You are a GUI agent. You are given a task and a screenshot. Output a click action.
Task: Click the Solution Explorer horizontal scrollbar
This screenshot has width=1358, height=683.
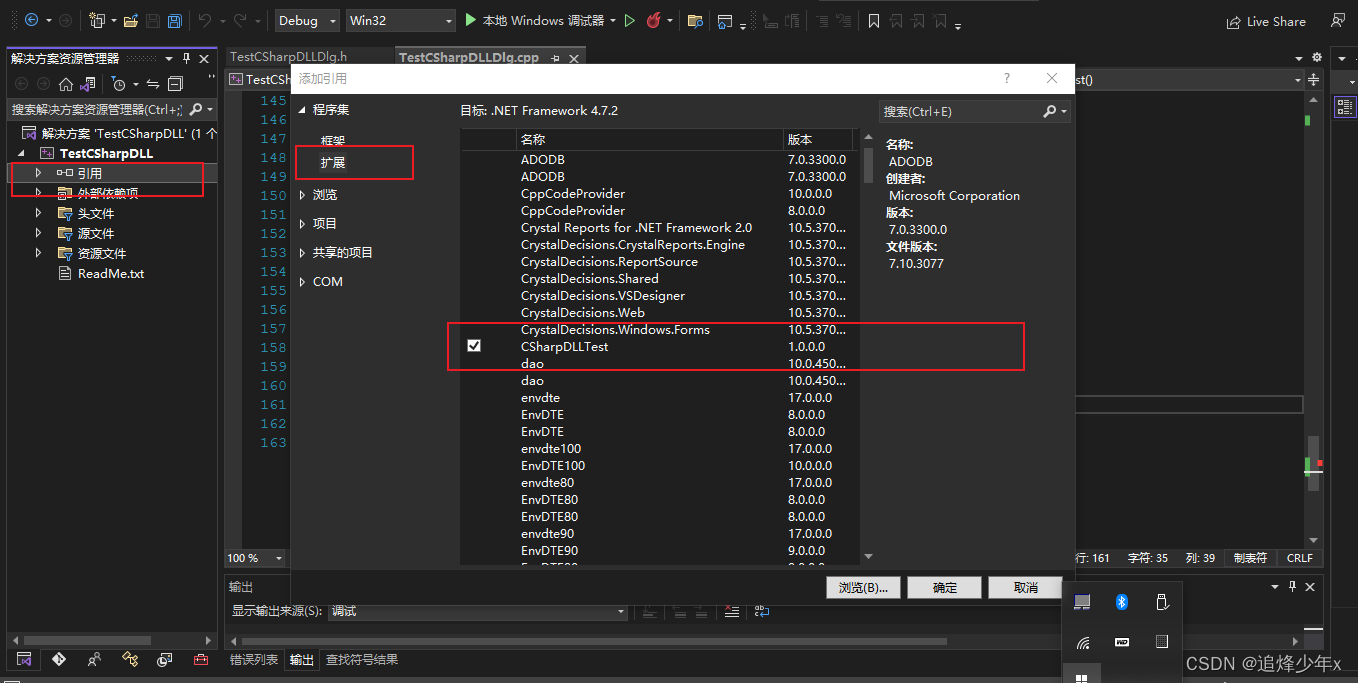coord(86,640)
